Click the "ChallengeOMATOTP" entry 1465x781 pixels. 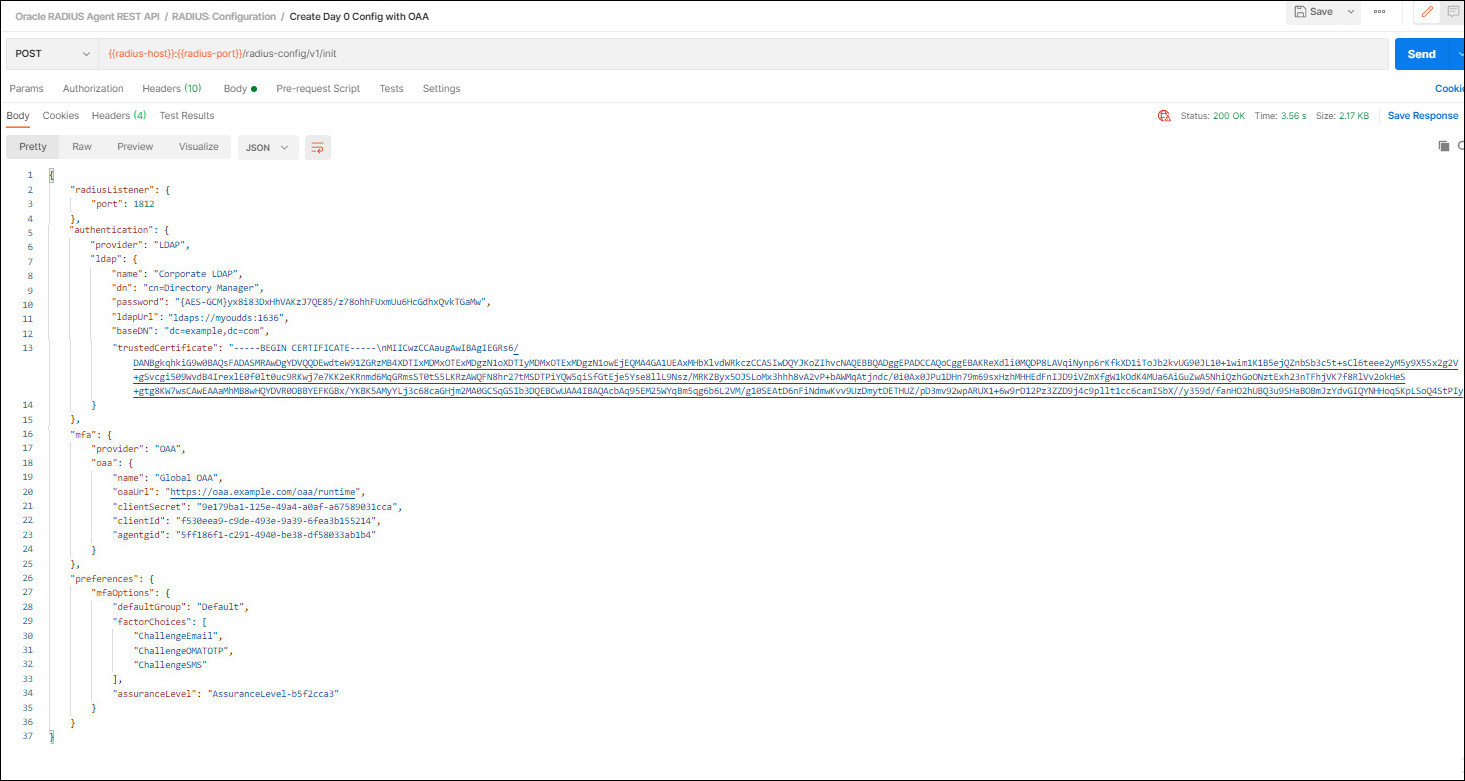(x=182, y=650)
